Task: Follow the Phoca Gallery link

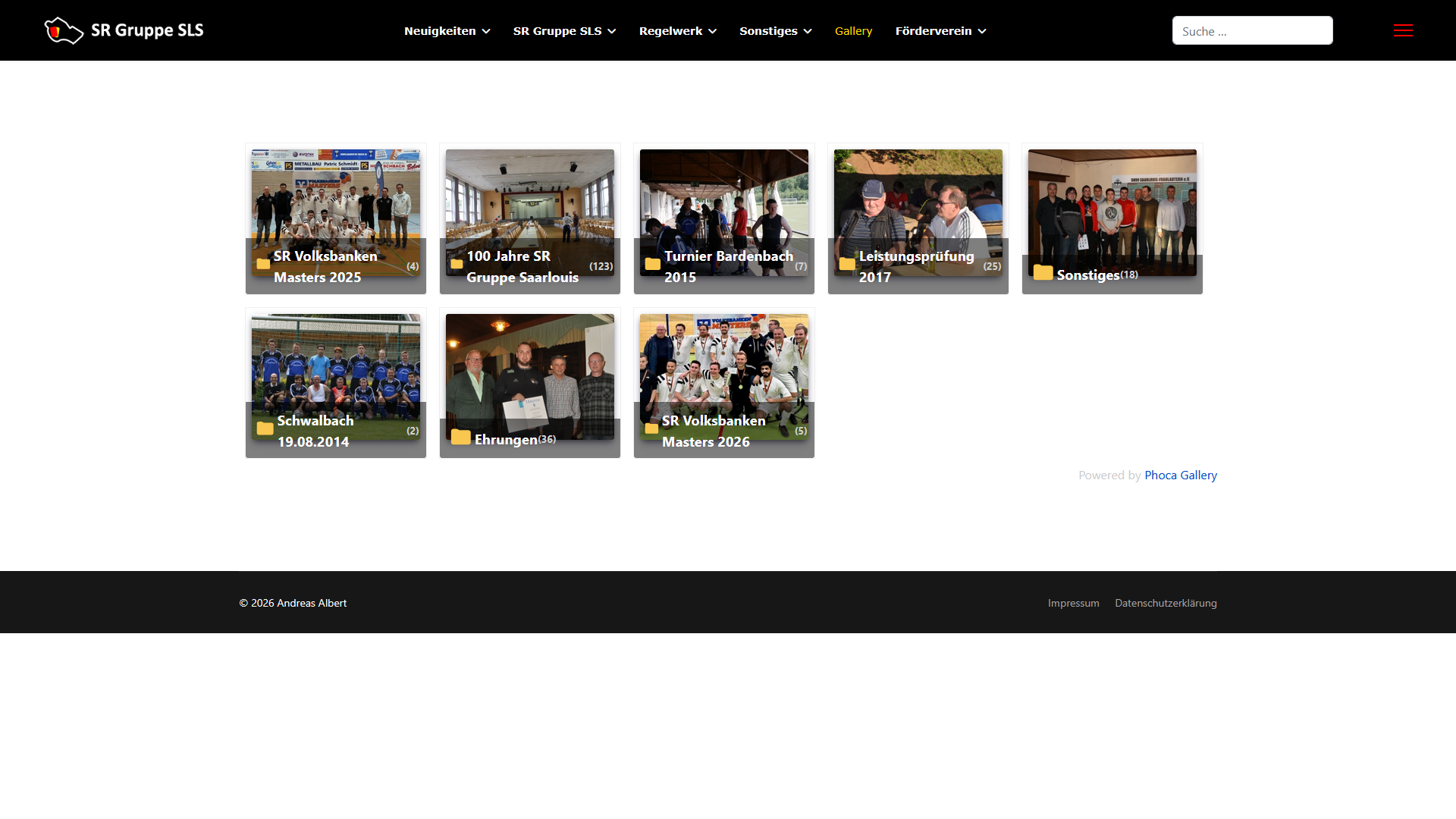Action: 1180,475
